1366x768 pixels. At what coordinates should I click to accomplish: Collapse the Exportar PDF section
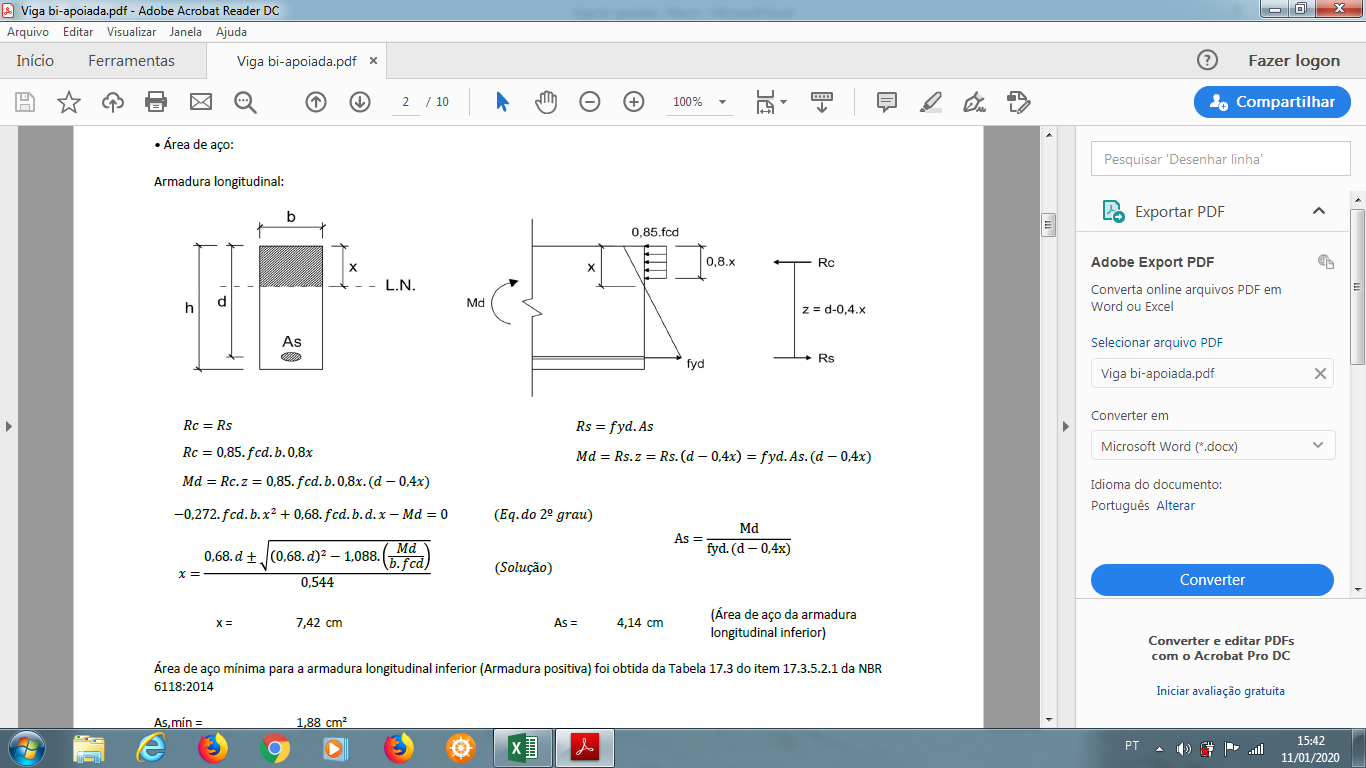pos(1319,211)
